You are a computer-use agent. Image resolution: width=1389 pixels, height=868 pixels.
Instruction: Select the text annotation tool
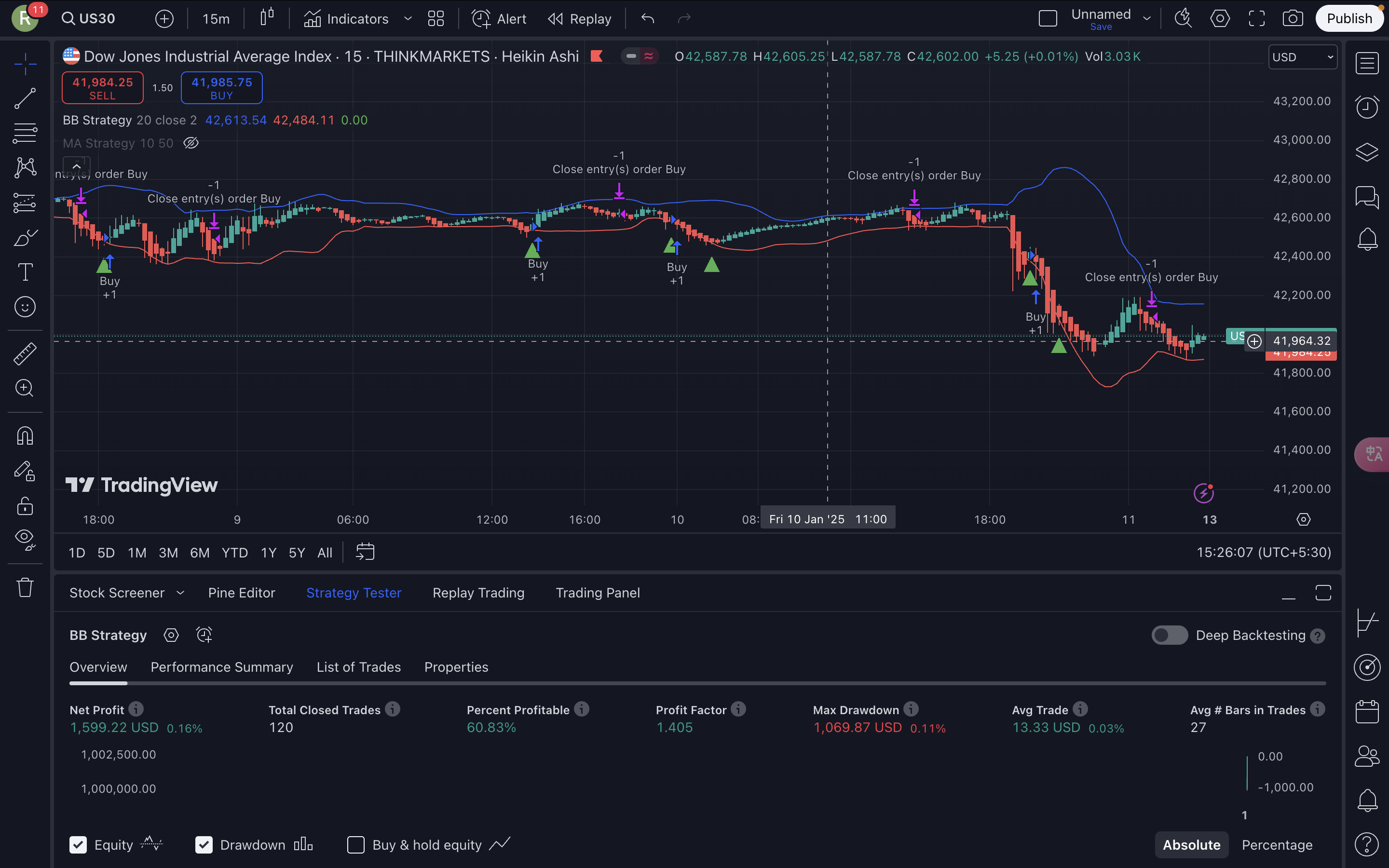25,272
